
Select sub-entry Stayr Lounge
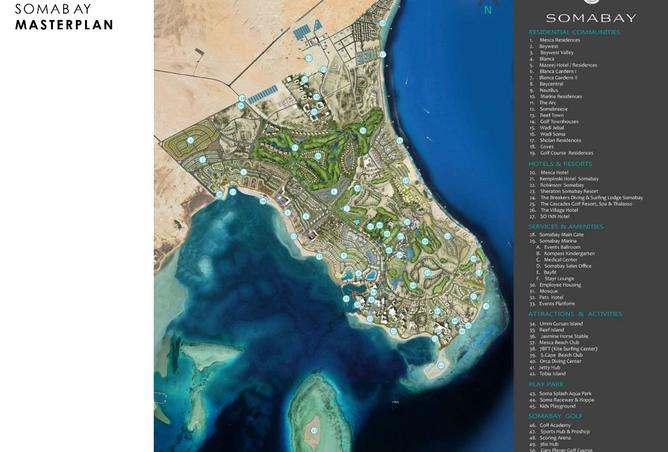(555, 279)
